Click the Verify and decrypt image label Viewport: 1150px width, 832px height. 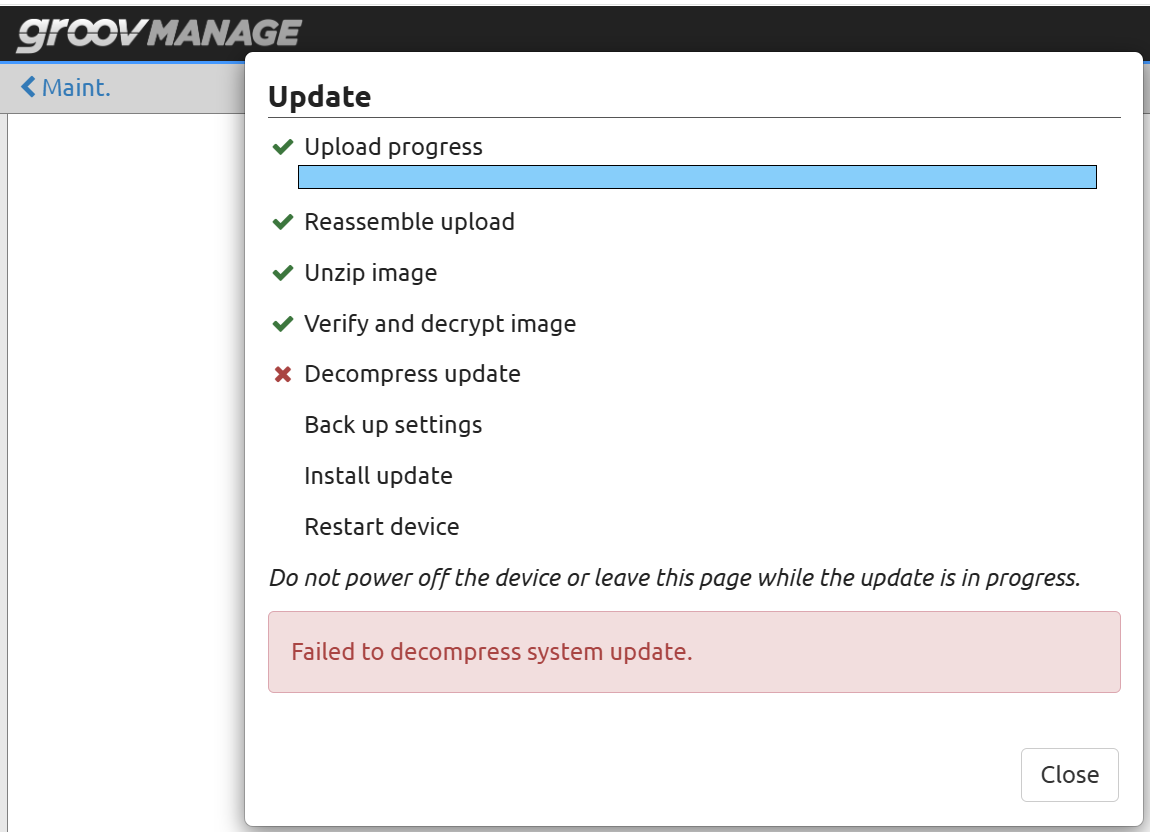(440, 324)
